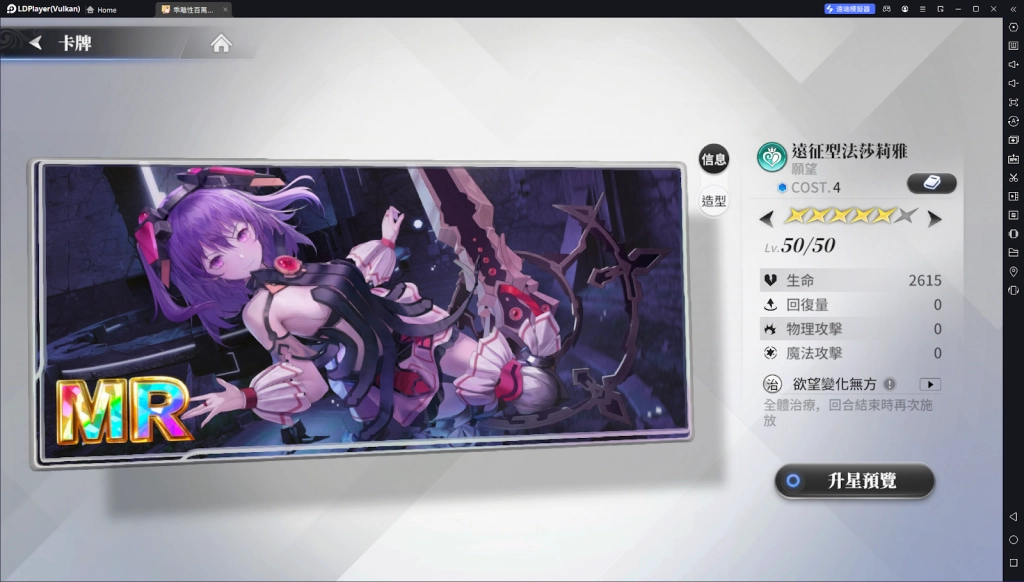The width and height of the screenshot is (1024, 582).
Task: Play the 欲望變化無方 skill preview
Action: [x=930, y=384]
